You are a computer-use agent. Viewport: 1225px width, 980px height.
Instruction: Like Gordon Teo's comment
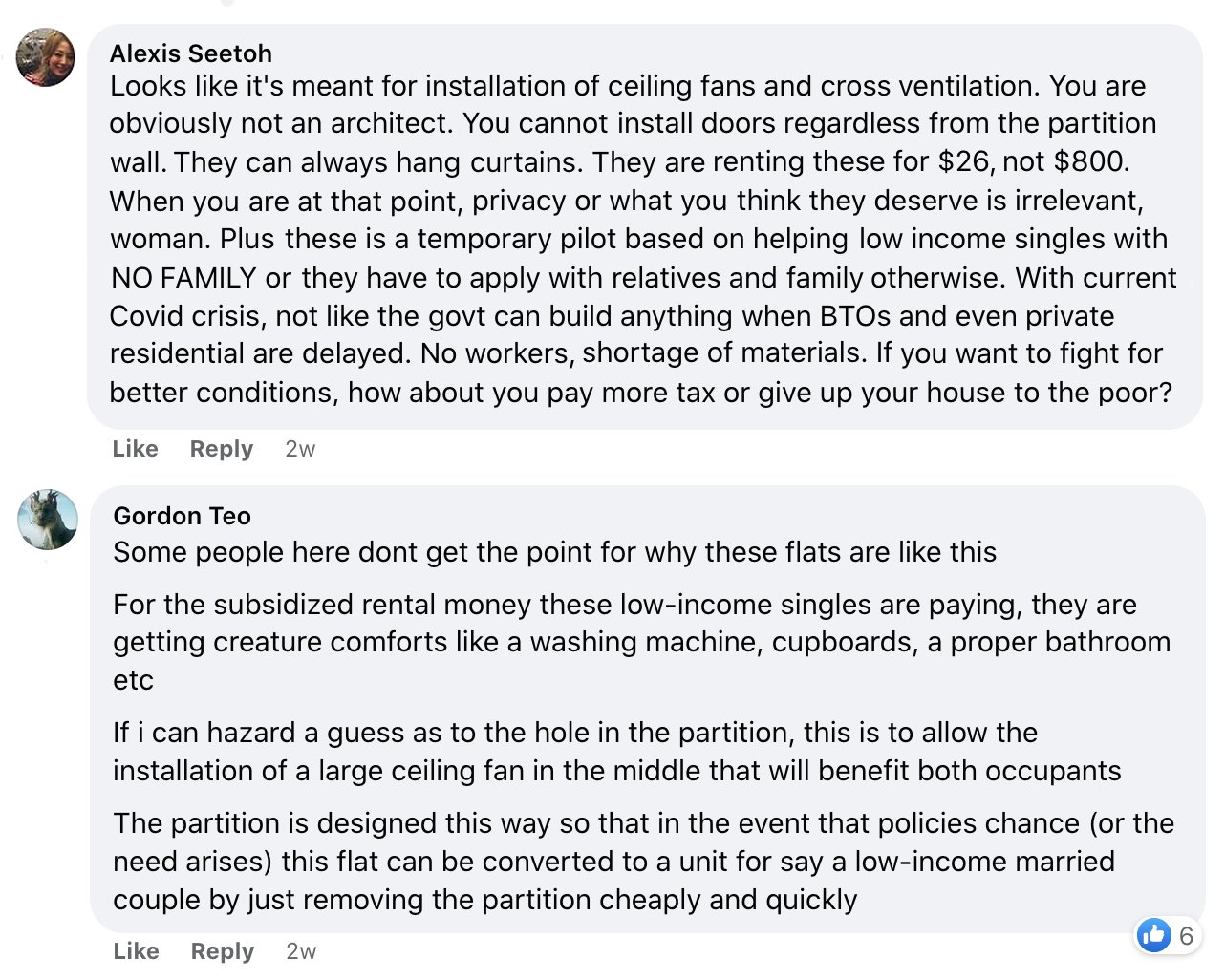click(x=136, y=951)
